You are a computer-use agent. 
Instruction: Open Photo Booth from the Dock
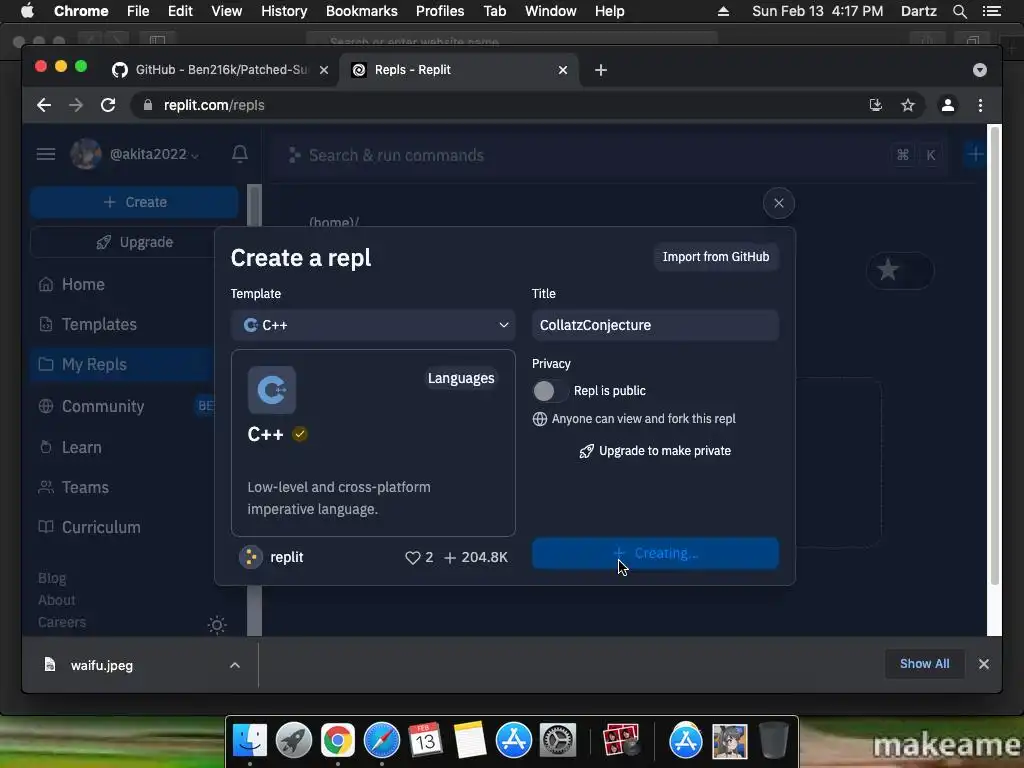point(621,741)
